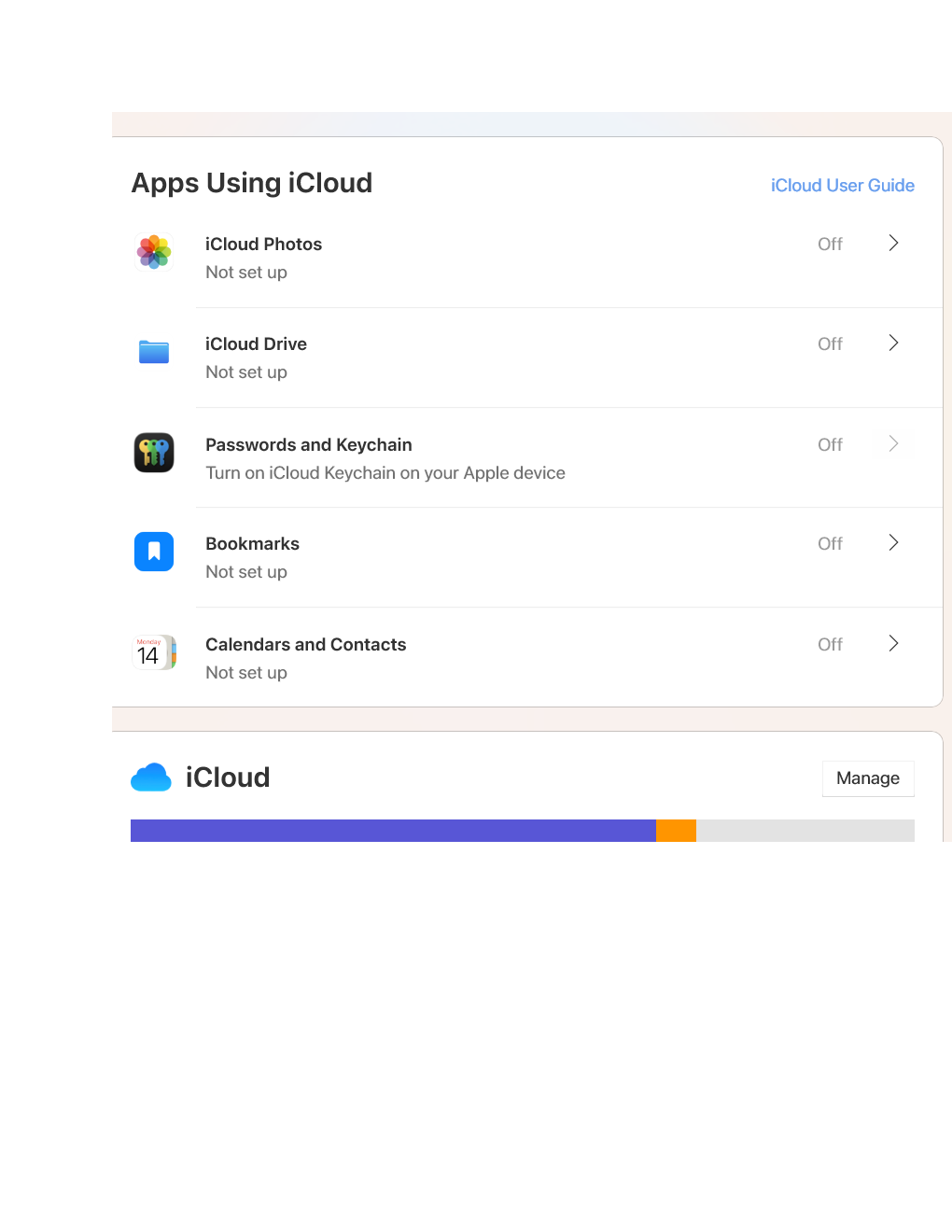The height and width of the screenshot is (1232, 952).
Task: Select the Calendars and Contacts row title
Action: coord(306,645)
